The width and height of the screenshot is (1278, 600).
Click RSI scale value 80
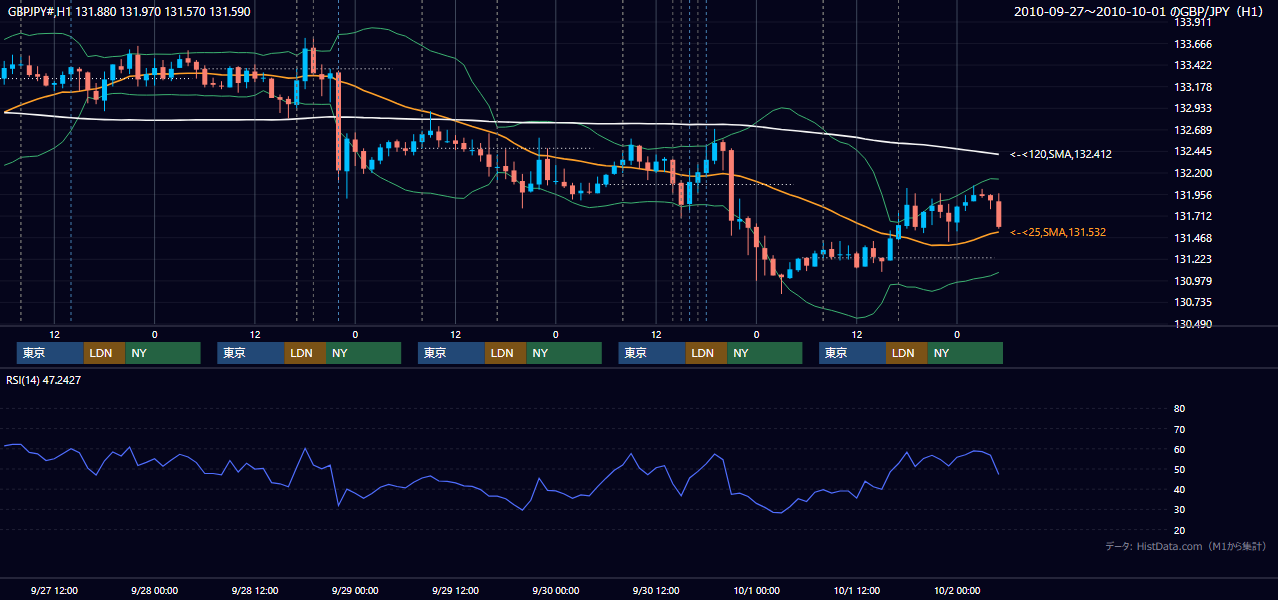[1179, 409]
